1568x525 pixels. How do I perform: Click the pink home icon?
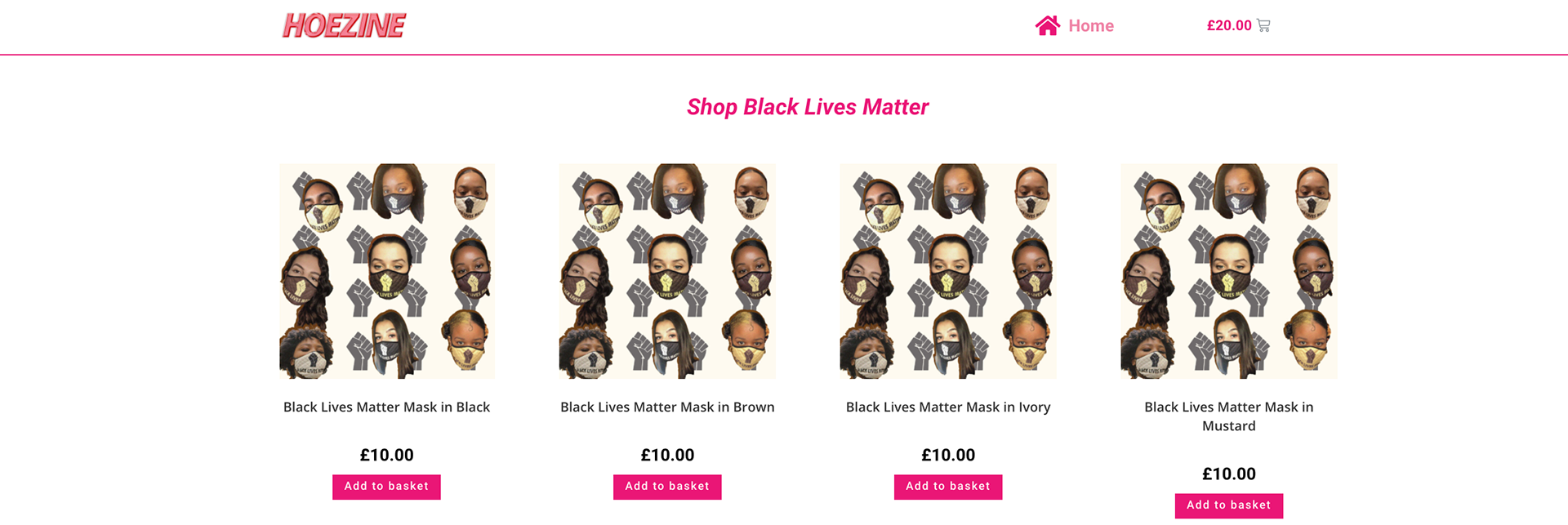[1047, 26]
